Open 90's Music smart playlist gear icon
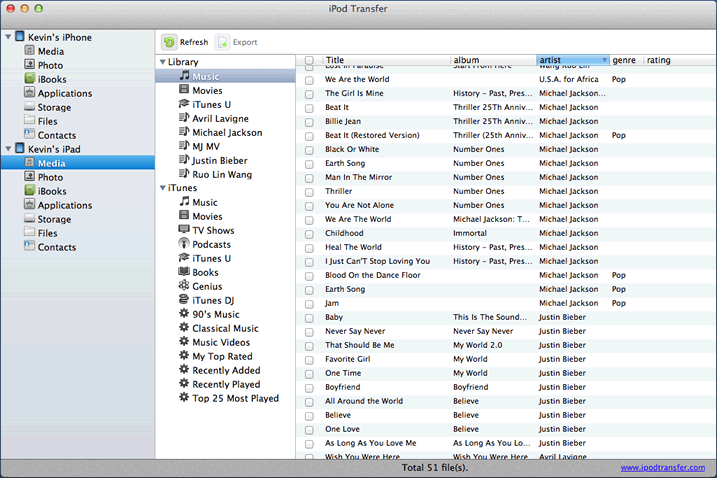 tap(184, 313)
